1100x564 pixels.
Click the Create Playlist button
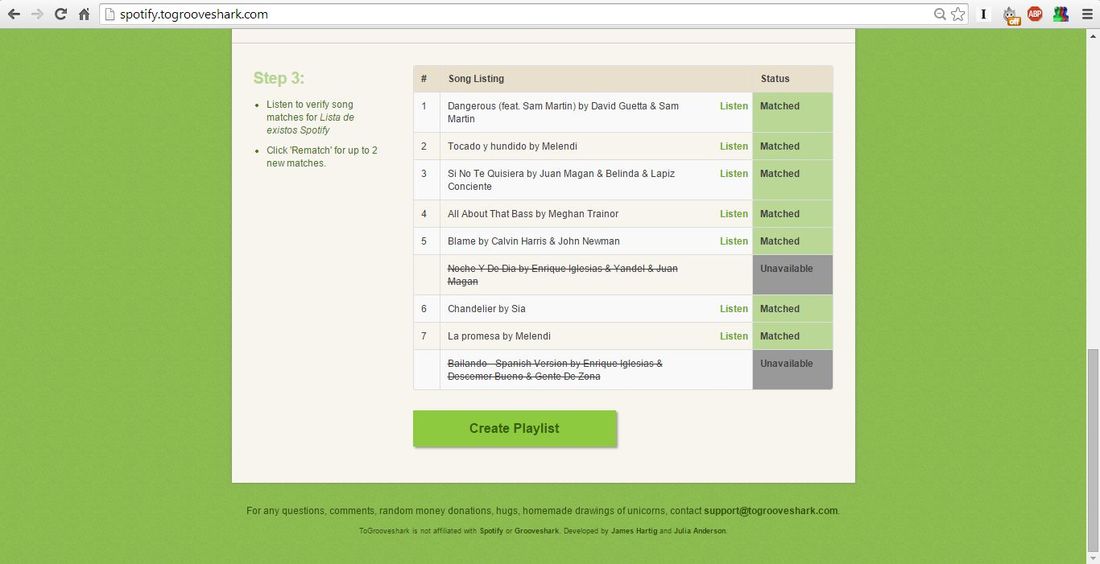(515, 429)
